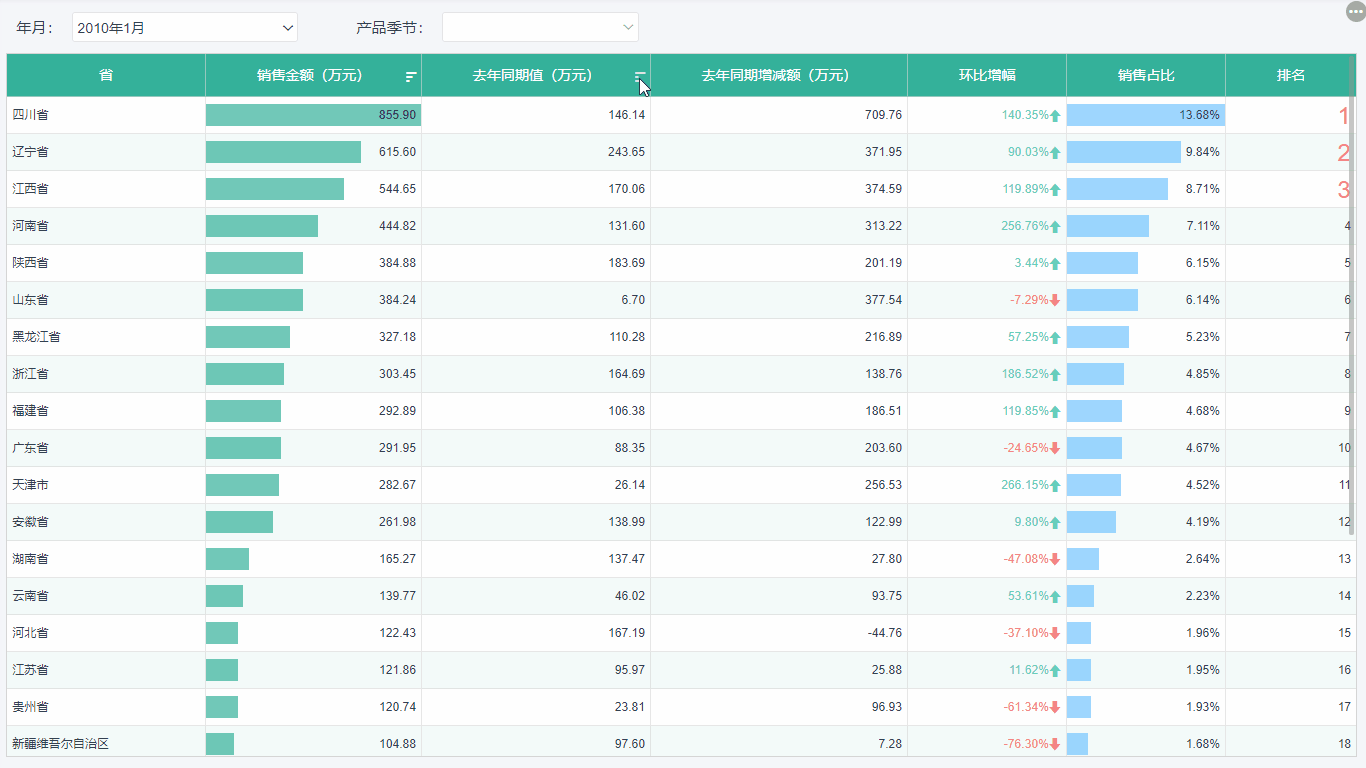Select the 省 column header
This screenshot has height=768, width=1366.
tap(106, 76)
